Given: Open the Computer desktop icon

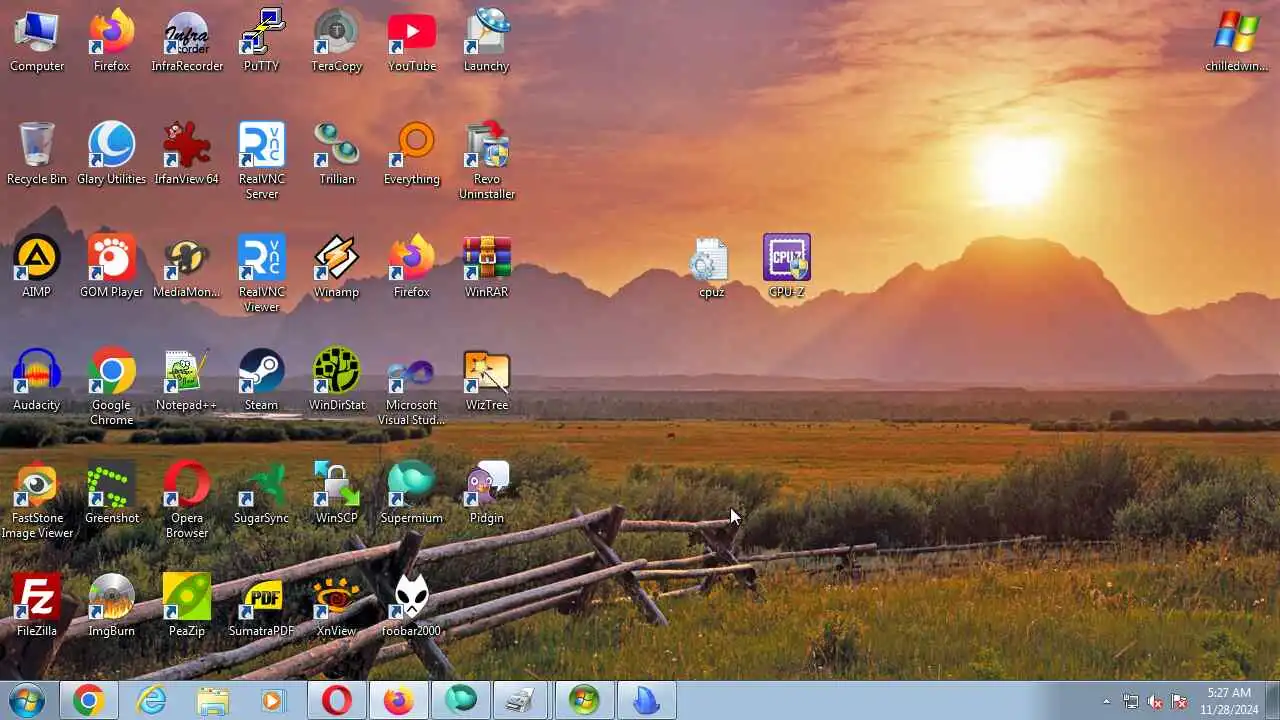Looking at the screenshot, I should pyautogui.click(x=37, y=41).
